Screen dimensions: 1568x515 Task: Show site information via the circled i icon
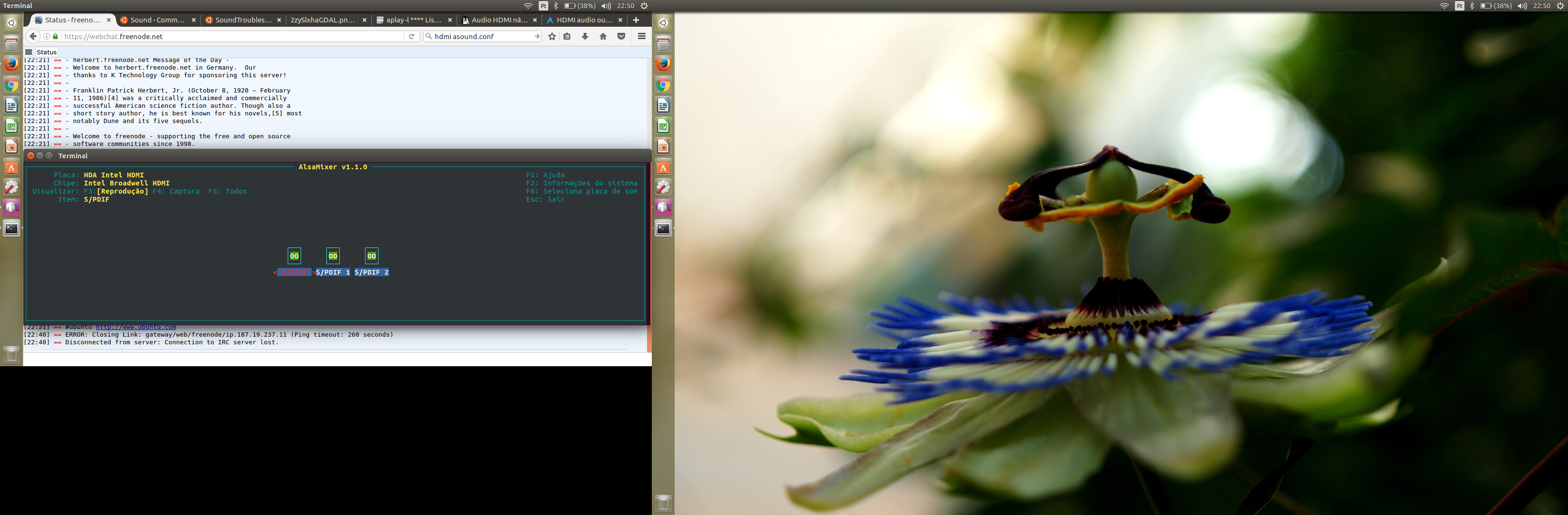(47, 37)
